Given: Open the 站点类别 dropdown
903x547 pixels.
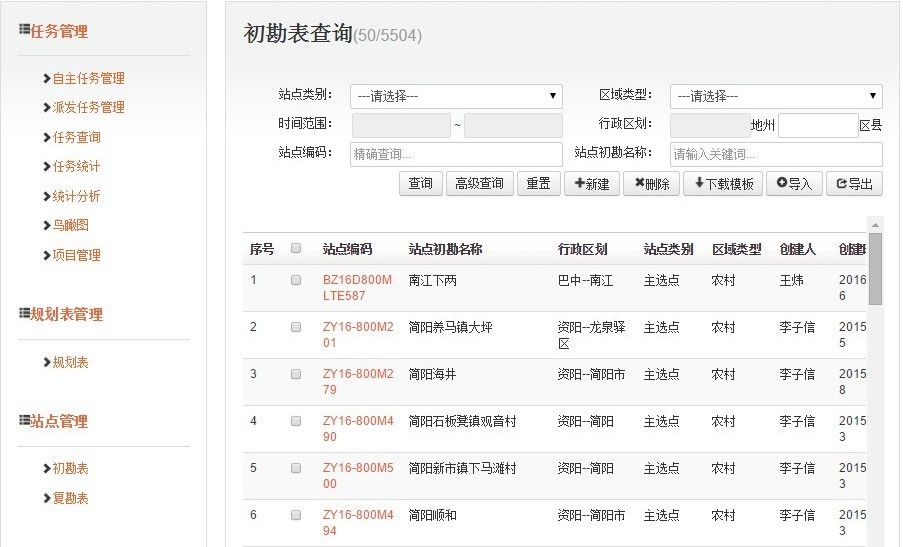Looking at the screenshot, I should click(x=456, y=96).
